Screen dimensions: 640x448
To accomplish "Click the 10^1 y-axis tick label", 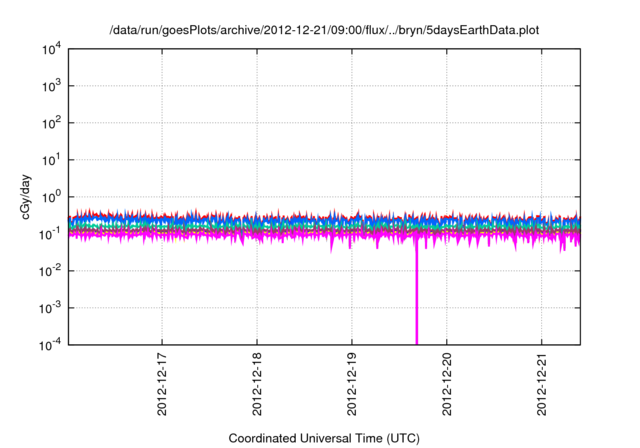I will coord(52,160).
